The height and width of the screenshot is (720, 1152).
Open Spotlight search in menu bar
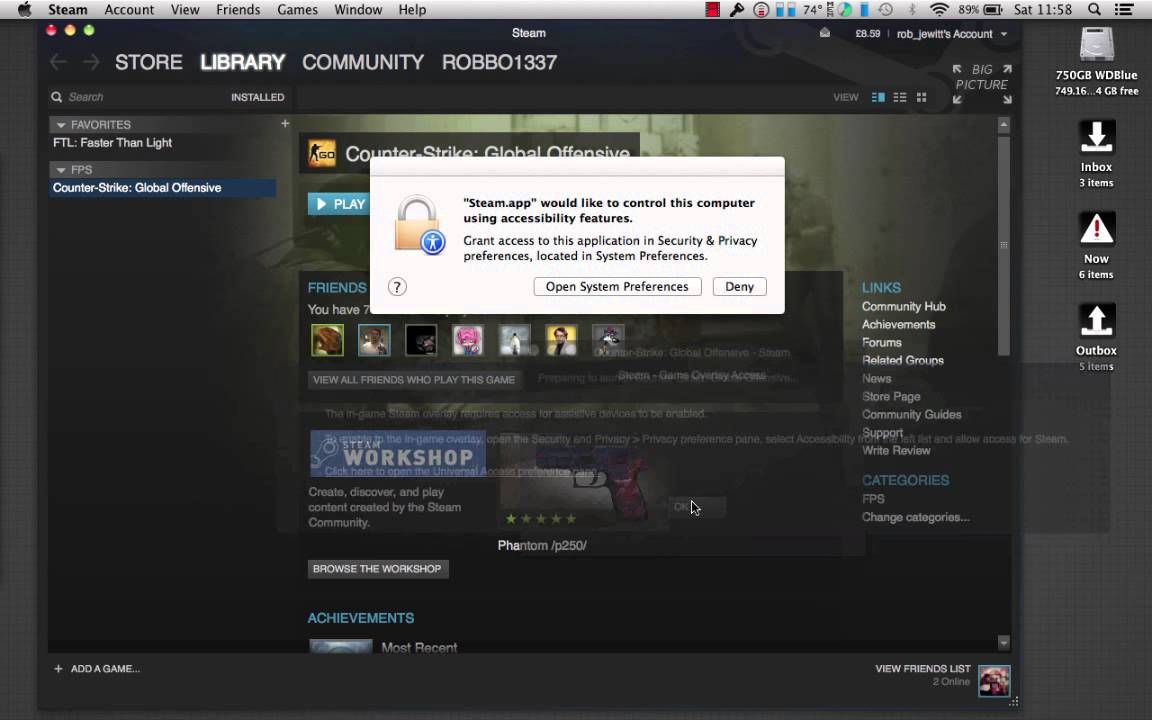pyautogui.click(x=1094, y=10)
